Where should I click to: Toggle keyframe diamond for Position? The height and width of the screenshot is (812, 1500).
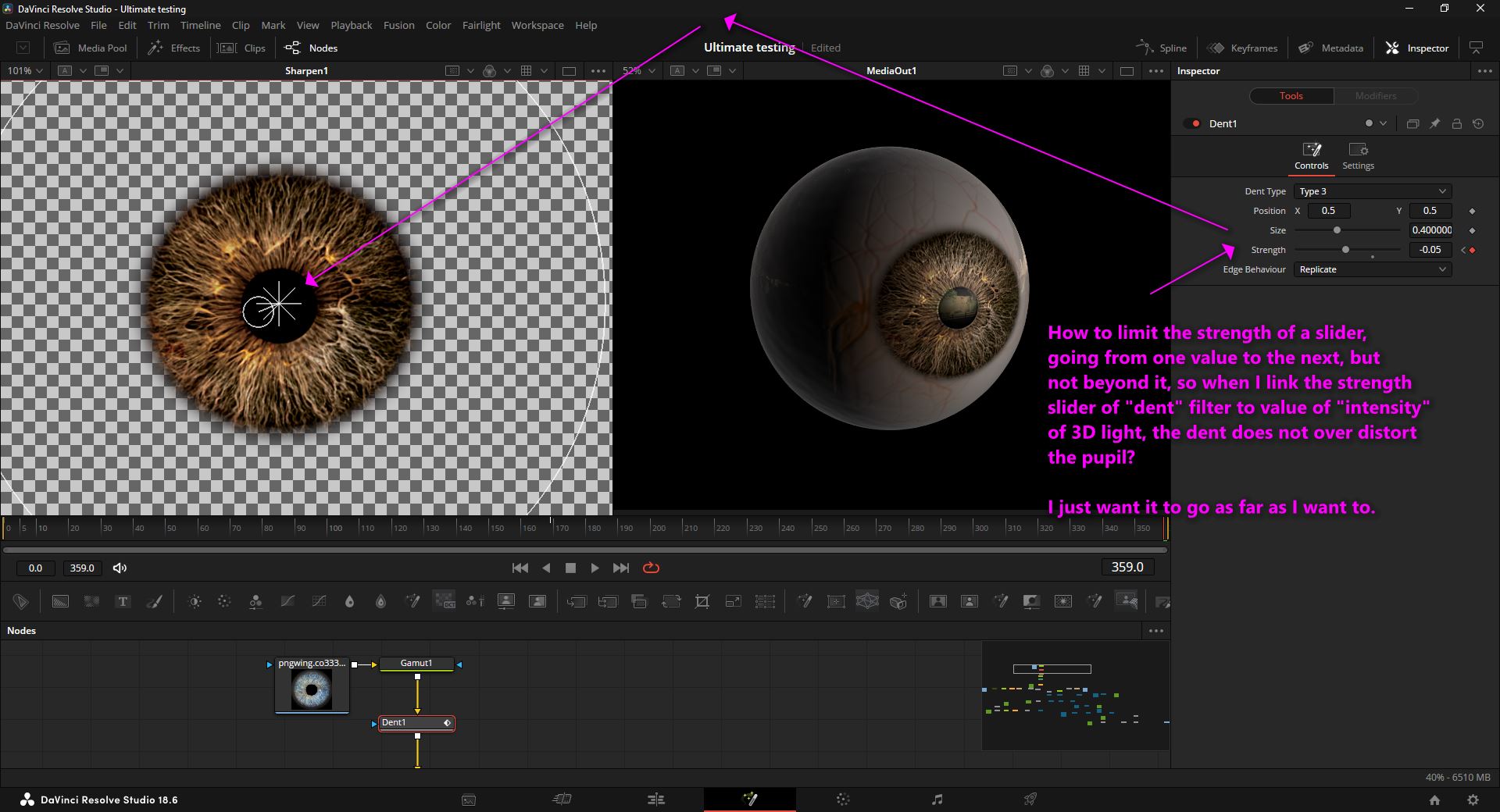1472,211
